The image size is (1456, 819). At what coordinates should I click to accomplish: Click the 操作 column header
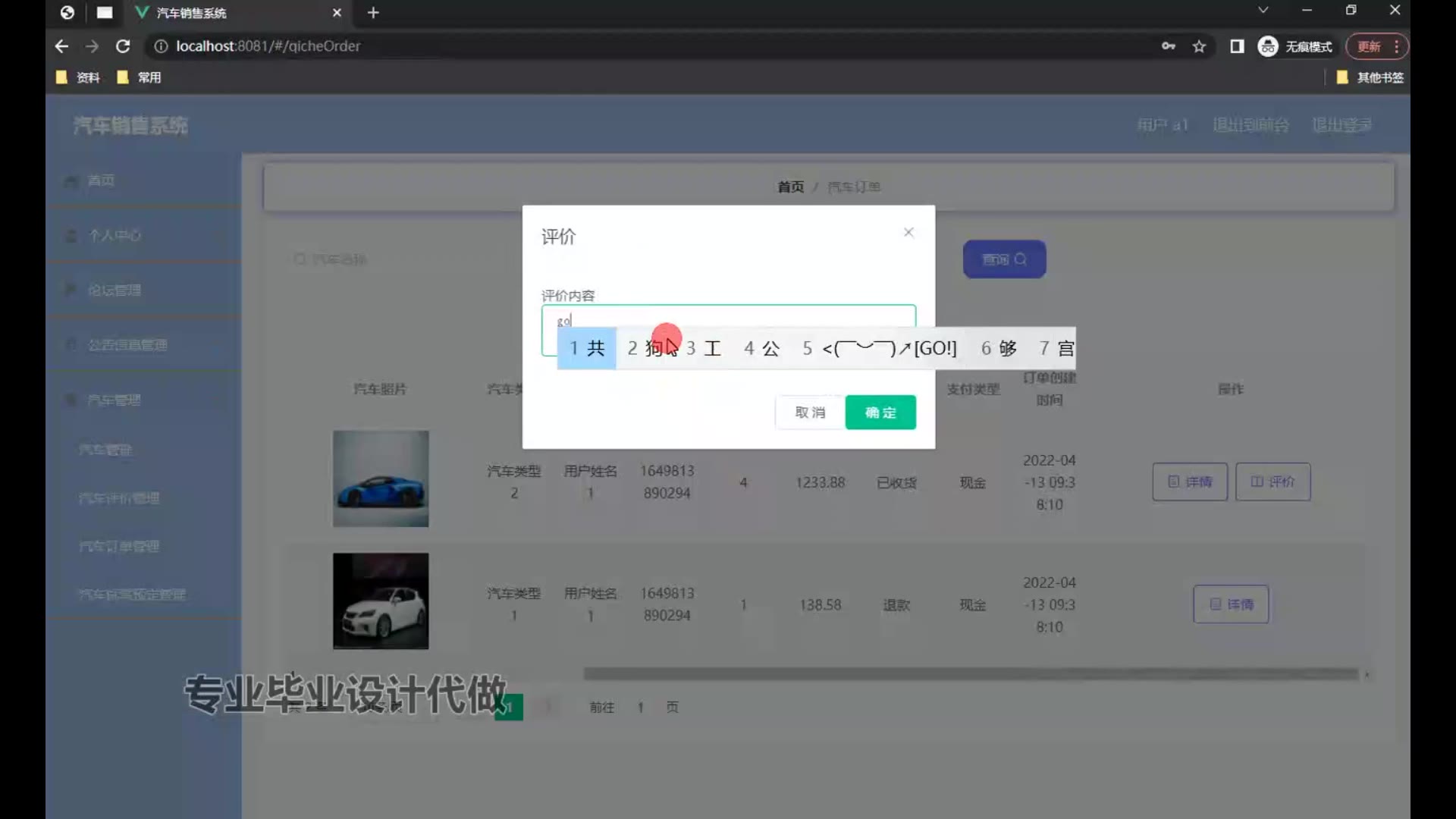[x=1231, y=389]
